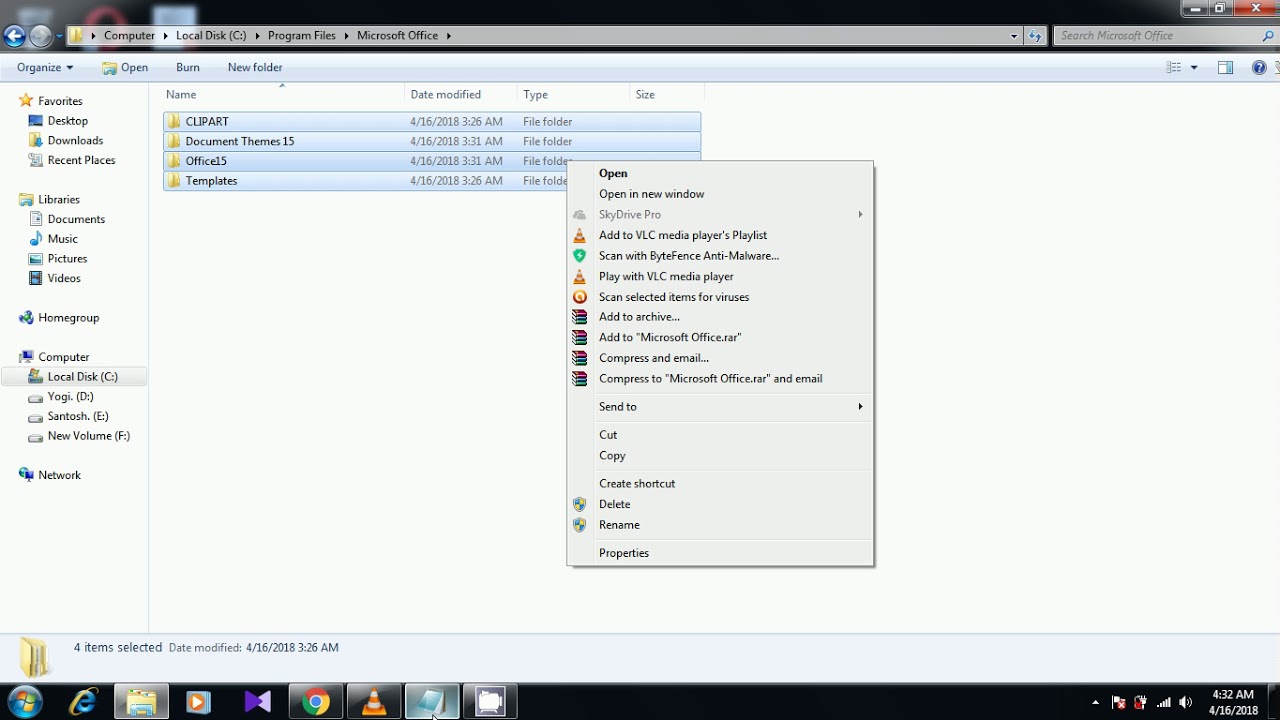Click the address bar refresh icon

coord(1036,35)
